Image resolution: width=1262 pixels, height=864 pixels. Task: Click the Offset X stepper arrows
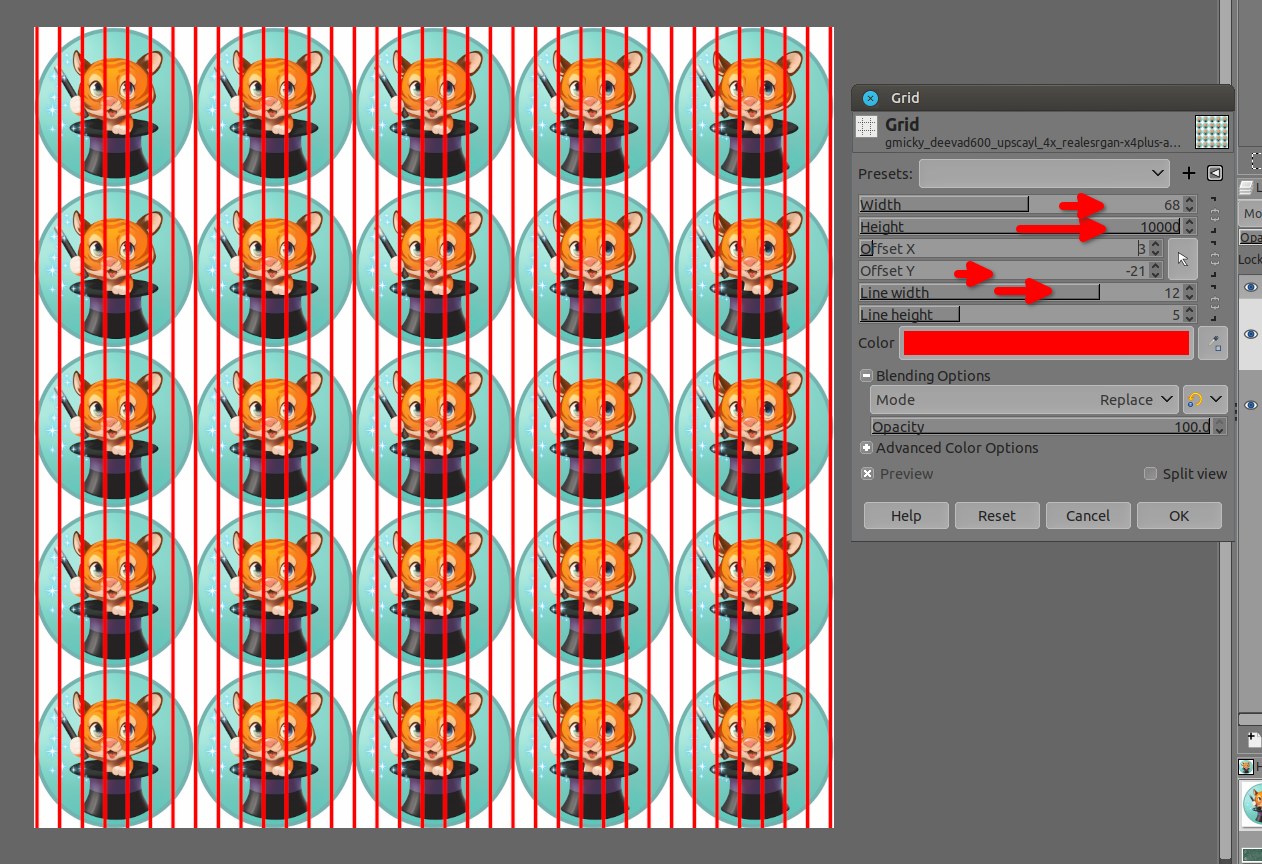[x=1156, y=249]
